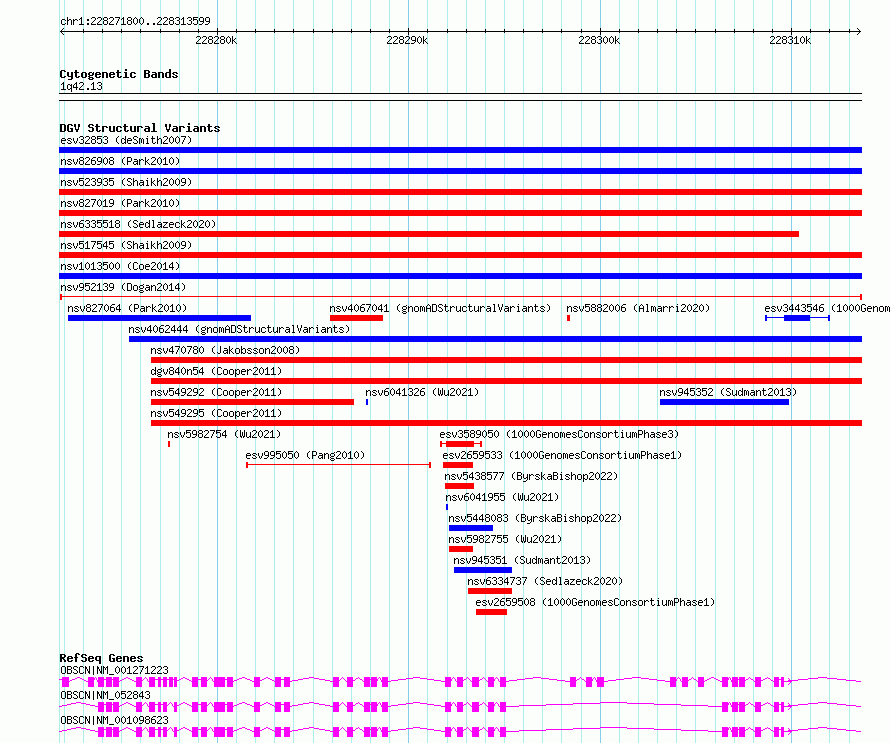Screen dimensions: 890x743
Task: Click nsv1013500 (Coe2014) label
Action: [120, 266]
